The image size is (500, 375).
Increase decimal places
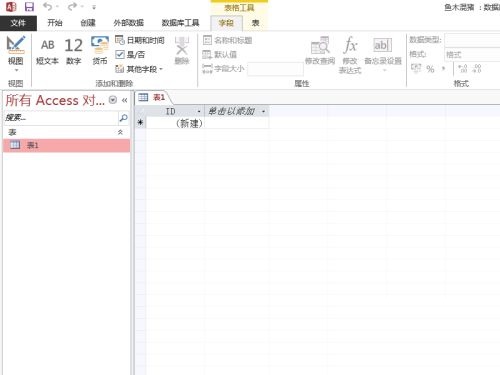462,69
